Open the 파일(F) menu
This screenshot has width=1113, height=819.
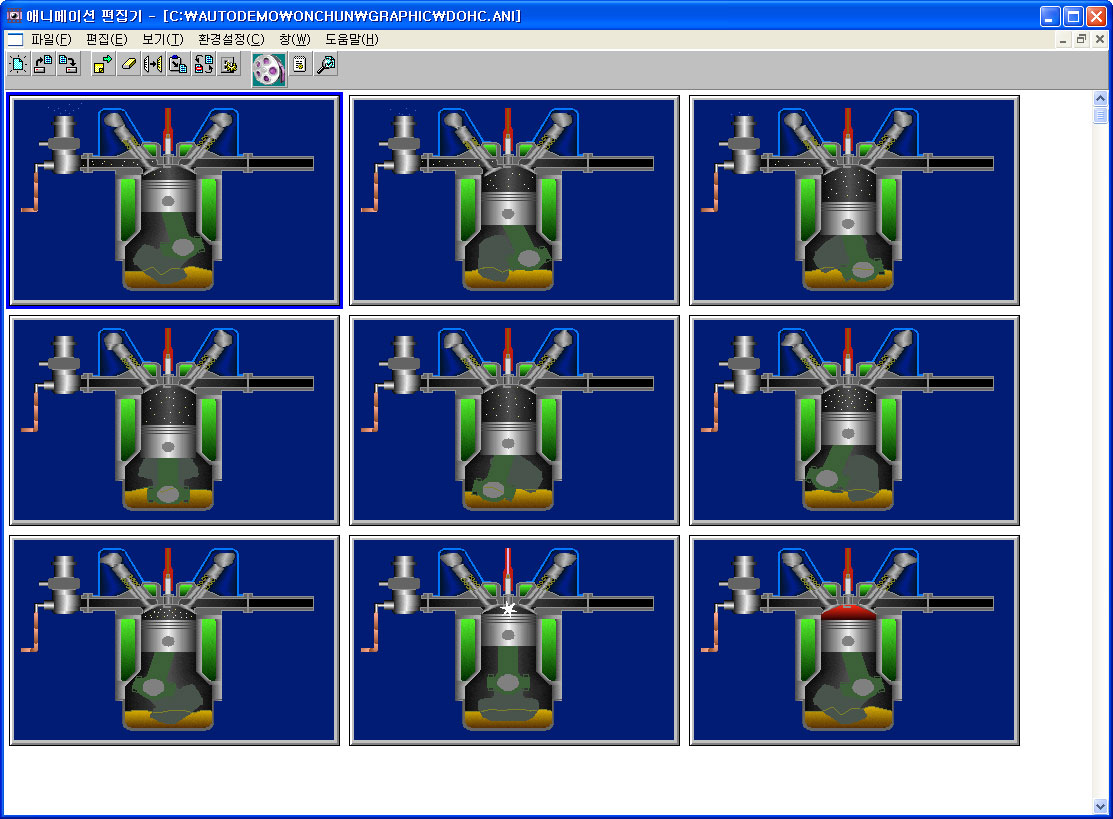[x=51, y=39]
